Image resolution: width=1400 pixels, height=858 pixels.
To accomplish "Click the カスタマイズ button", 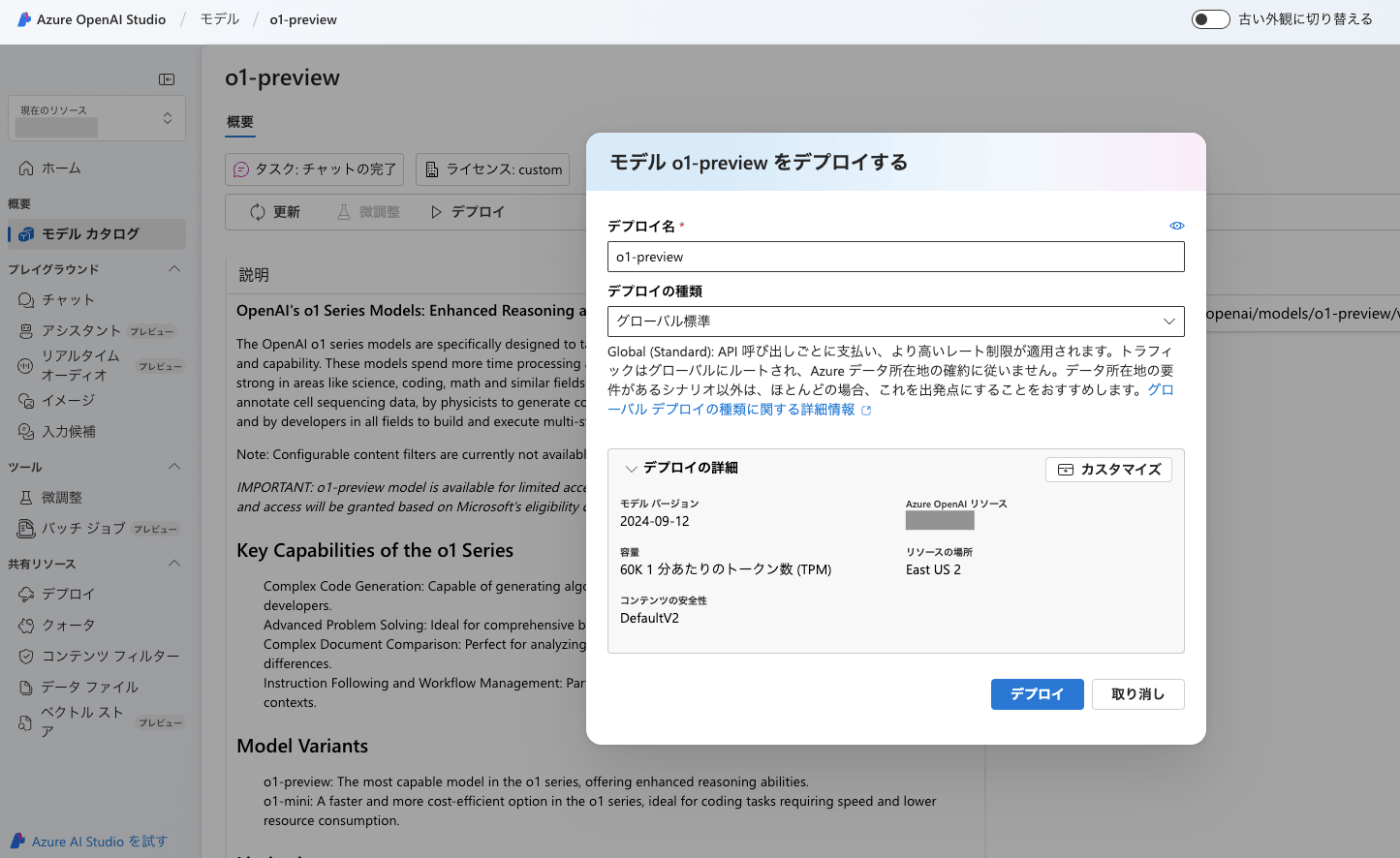I will point(1108,469).
